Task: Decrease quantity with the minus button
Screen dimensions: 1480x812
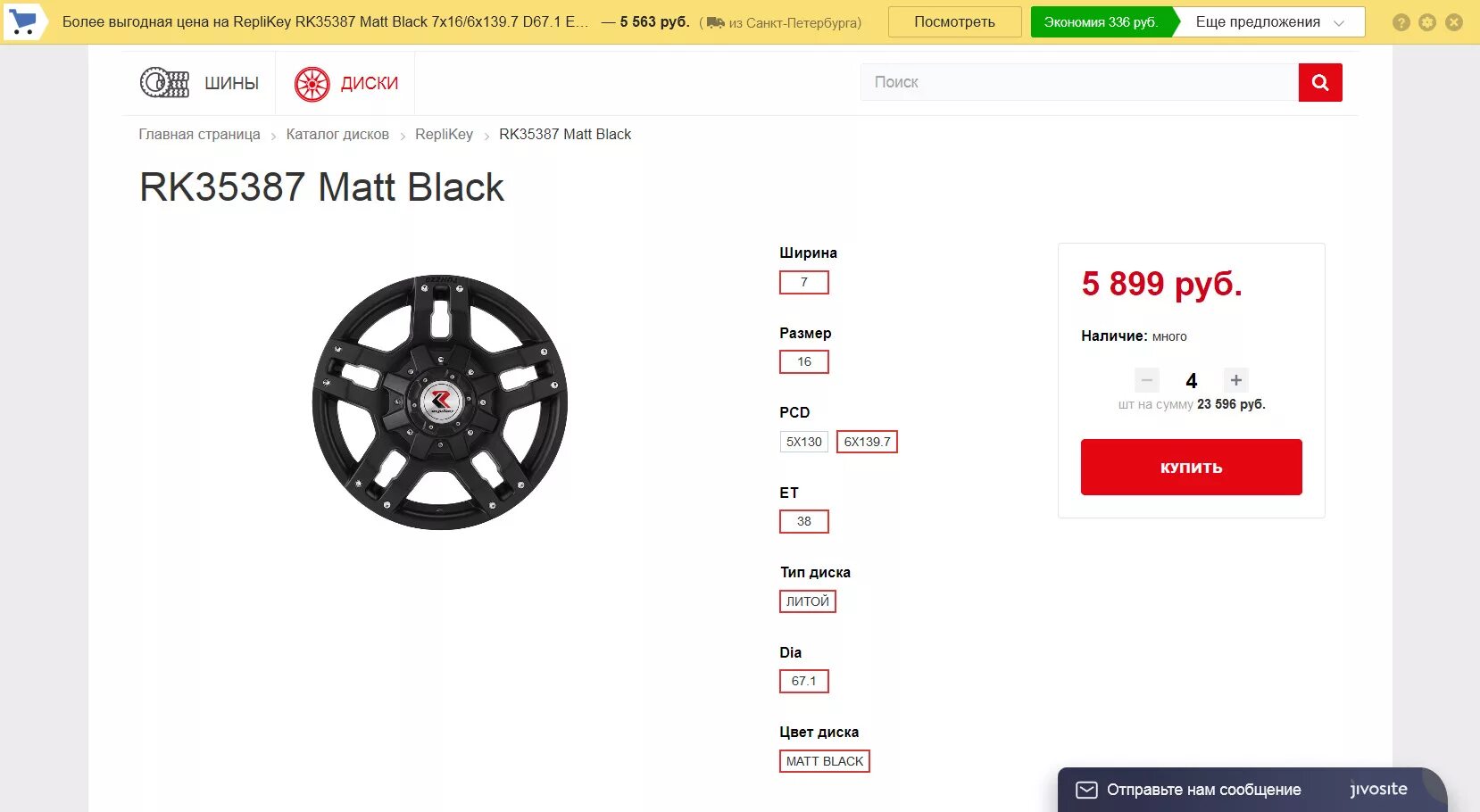Action: [1147, 380]
